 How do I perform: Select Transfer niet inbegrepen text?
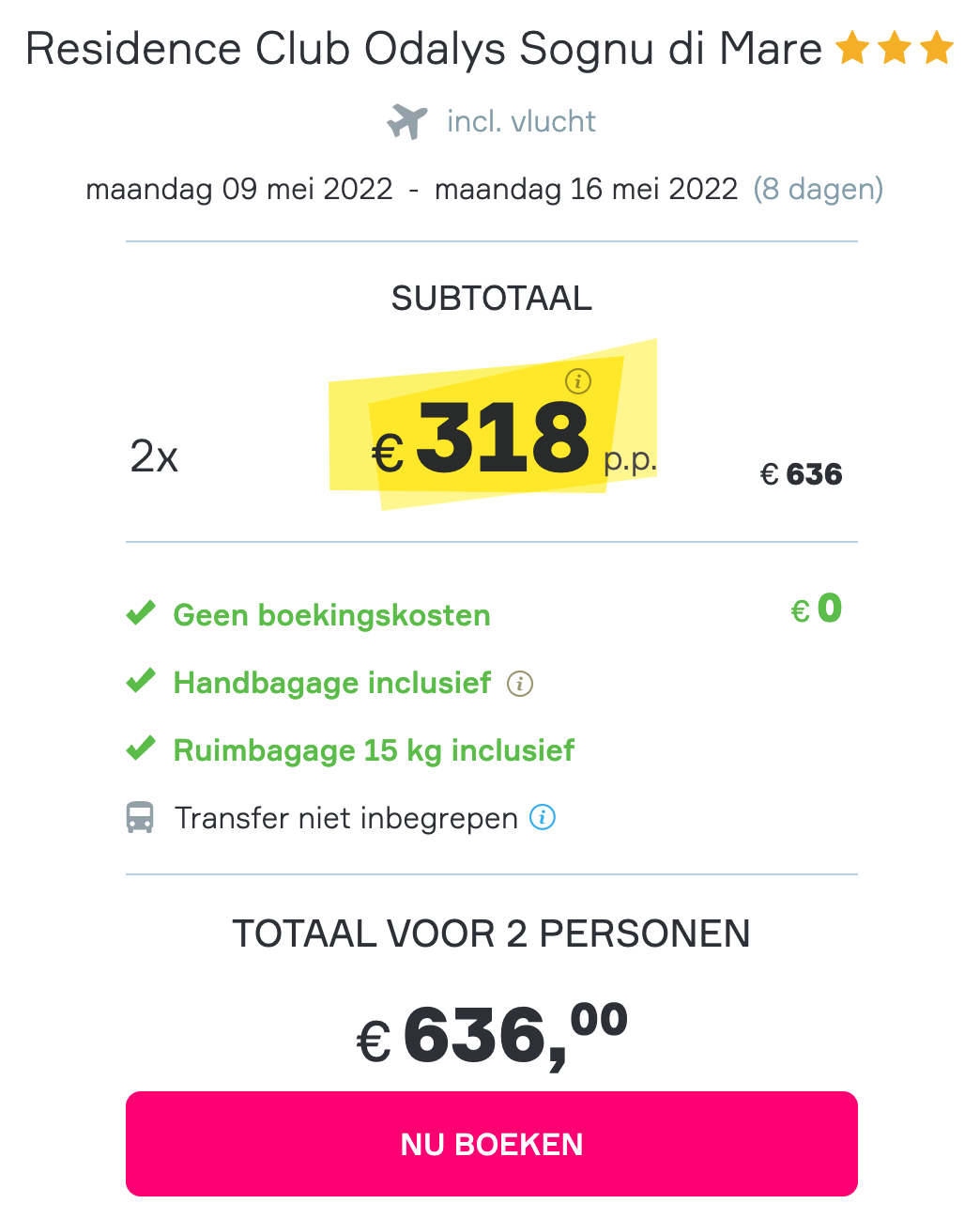346,818
